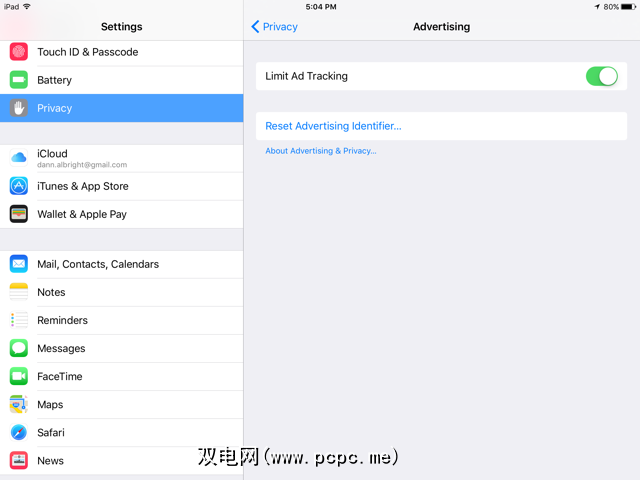Open iTunes & App Store settings
Screen dimensions: 640x480
tap(122, 186)
